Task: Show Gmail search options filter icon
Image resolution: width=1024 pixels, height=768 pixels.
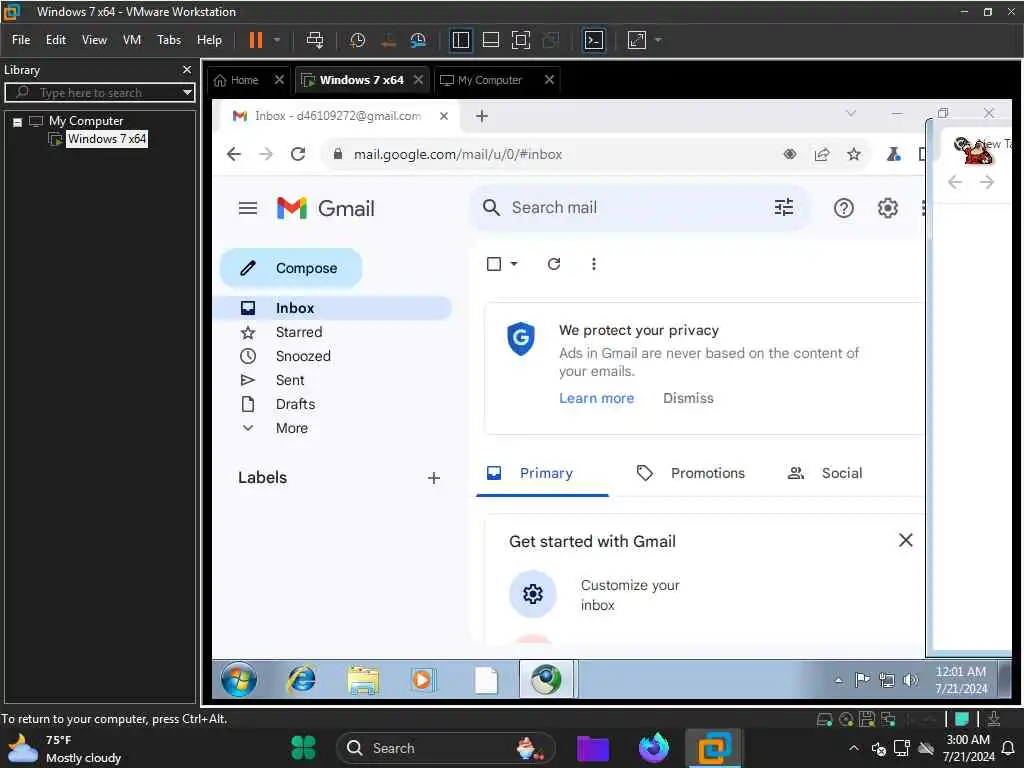Action: 784,208
